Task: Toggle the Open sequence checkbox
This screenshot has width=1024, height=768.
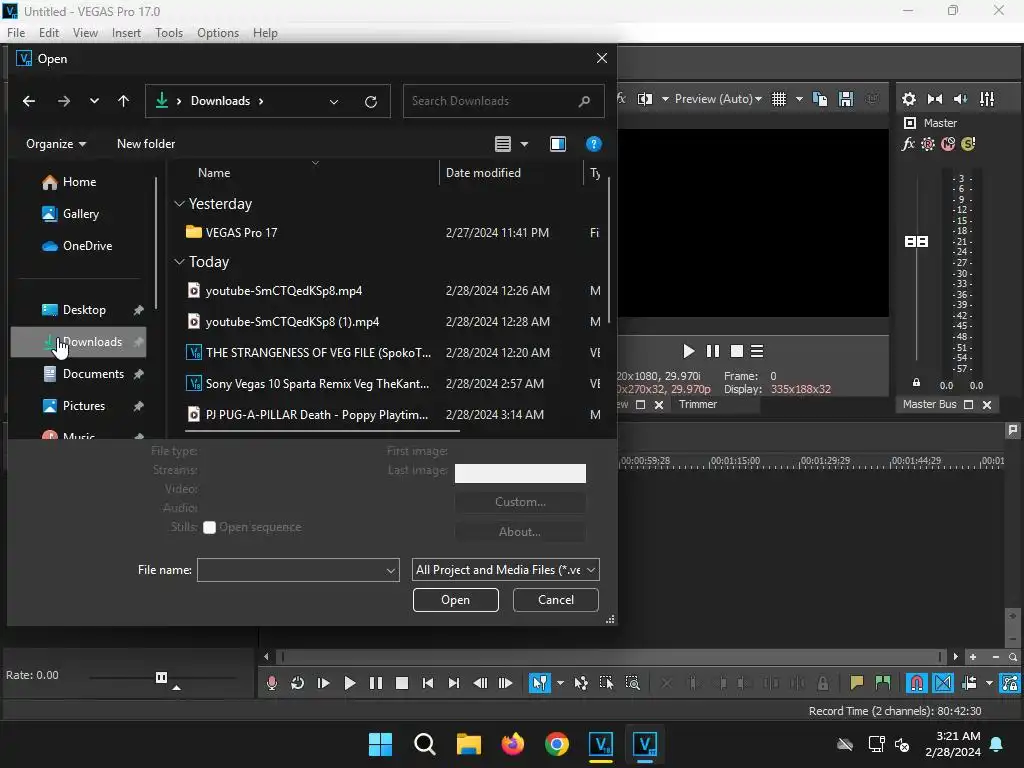Action: [x=210, y=528]
